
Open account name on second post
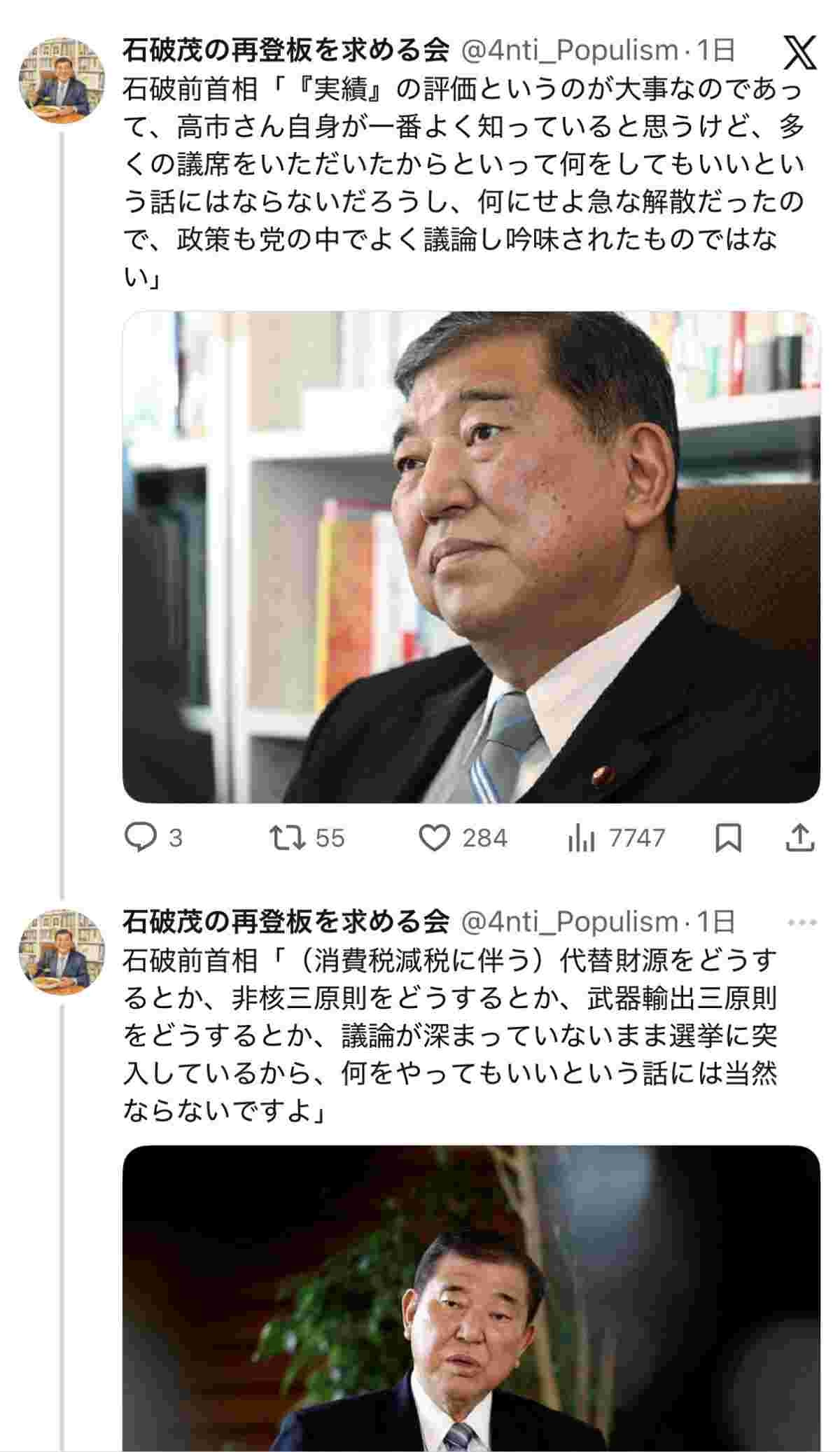[286, 922]
